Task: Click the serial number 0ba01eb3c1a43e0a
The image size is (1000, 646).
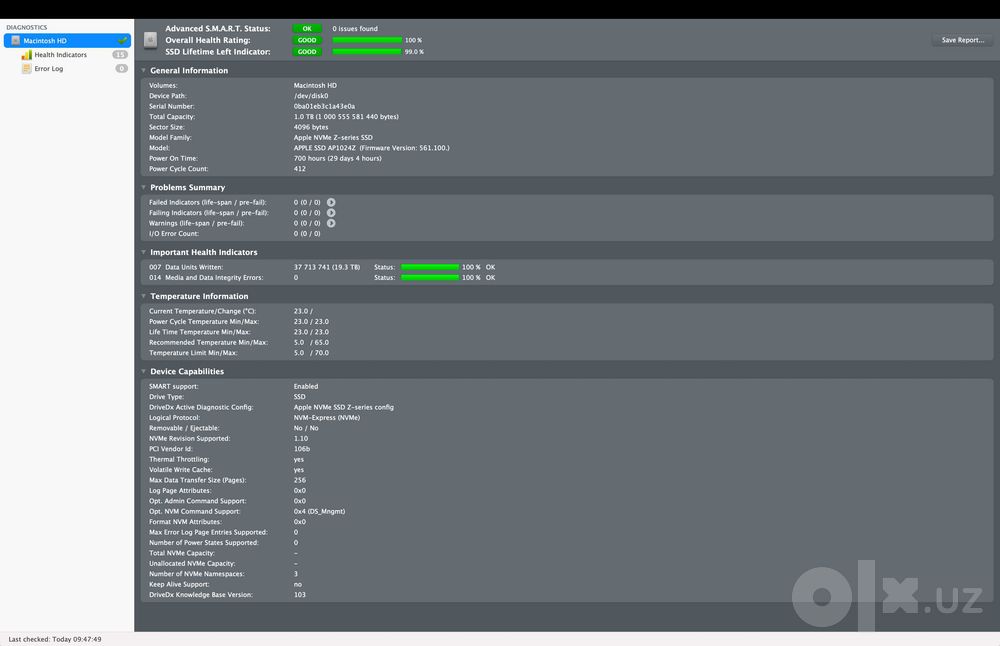Action: (x=324, y=106)
